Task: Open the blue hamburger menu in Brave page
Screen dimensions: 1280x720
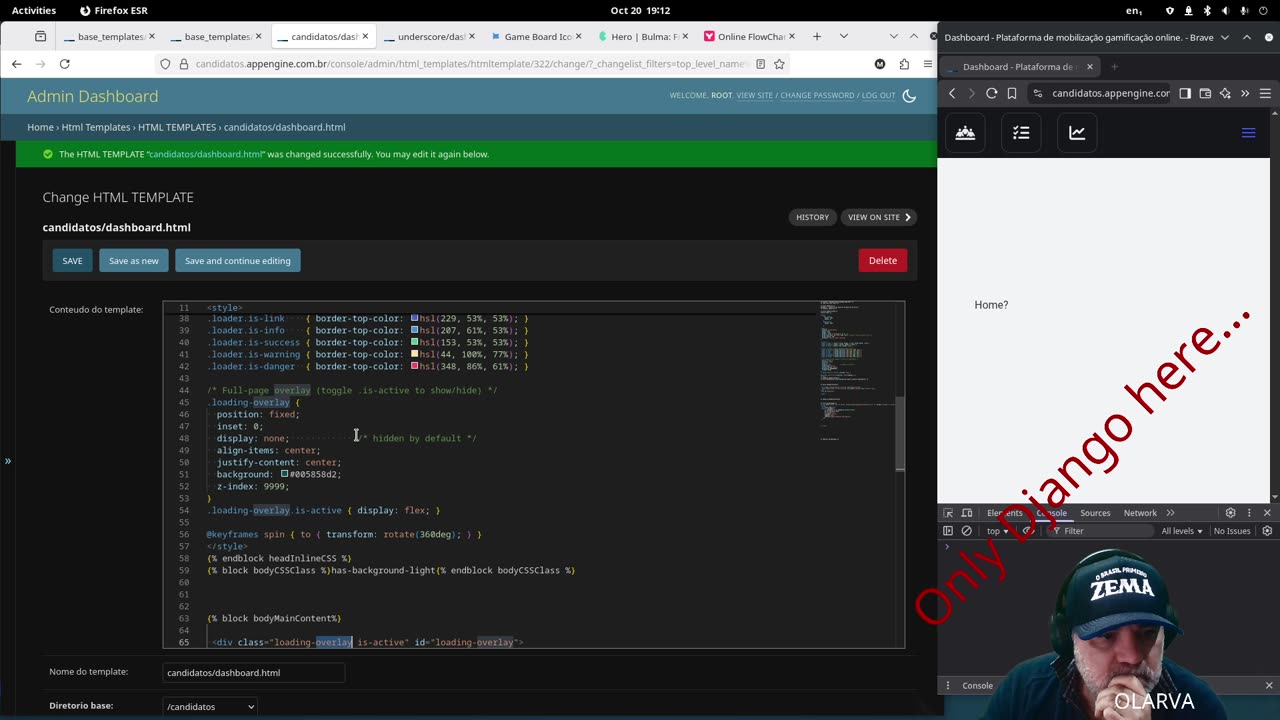Action: 1248,133
